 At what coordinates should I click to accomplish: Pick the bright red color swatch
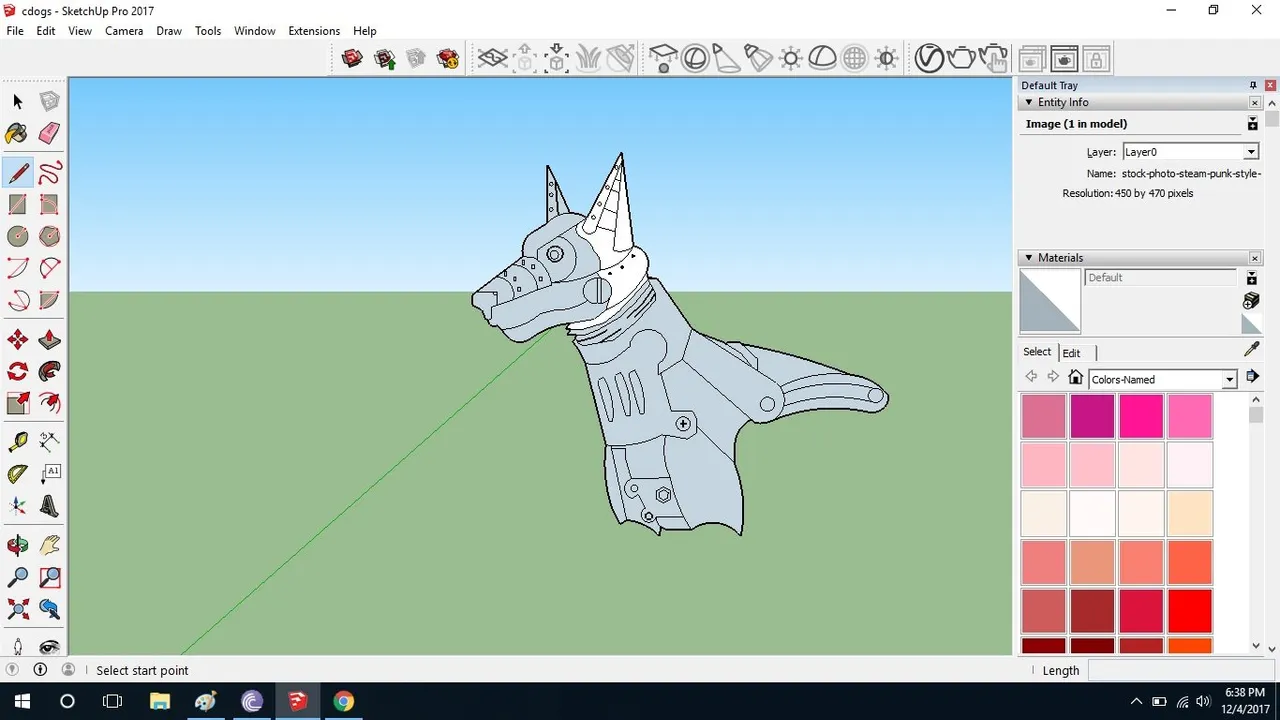point(1189,611)
